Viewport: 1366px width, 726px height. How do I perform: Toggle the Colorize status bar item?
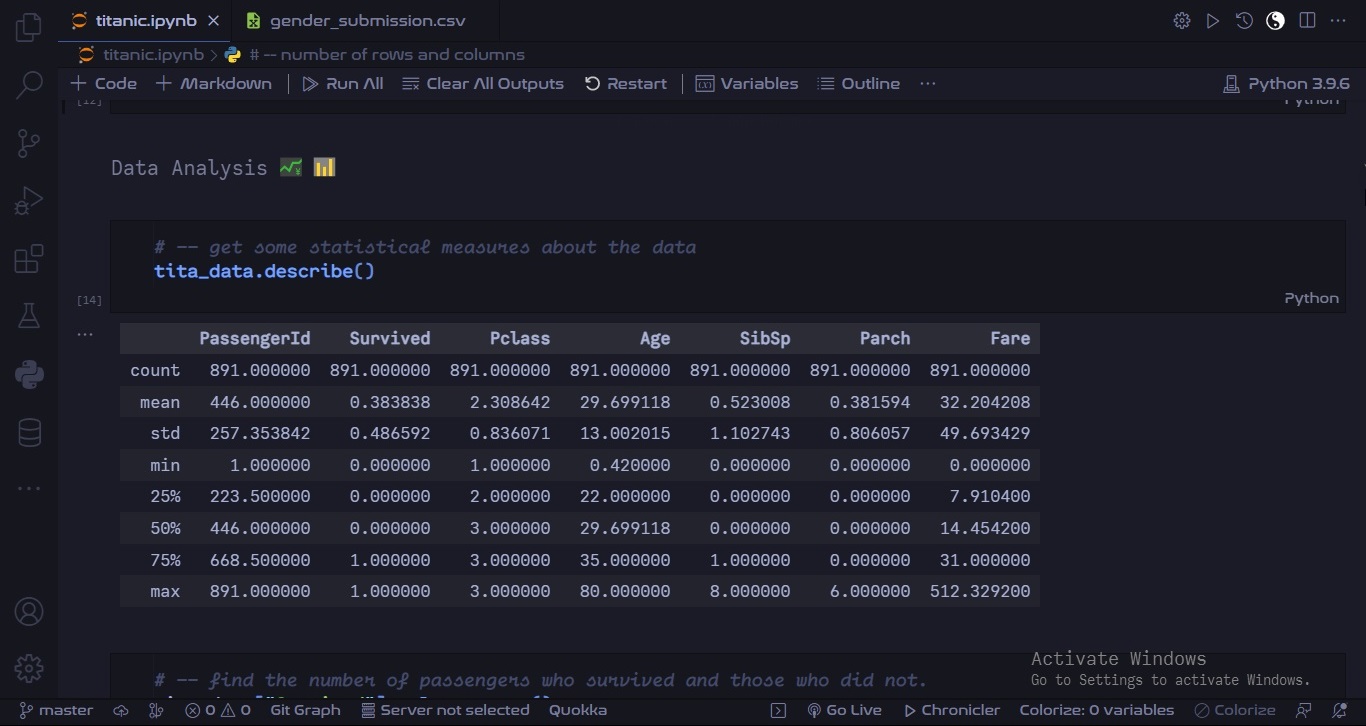coord(1235,710)
